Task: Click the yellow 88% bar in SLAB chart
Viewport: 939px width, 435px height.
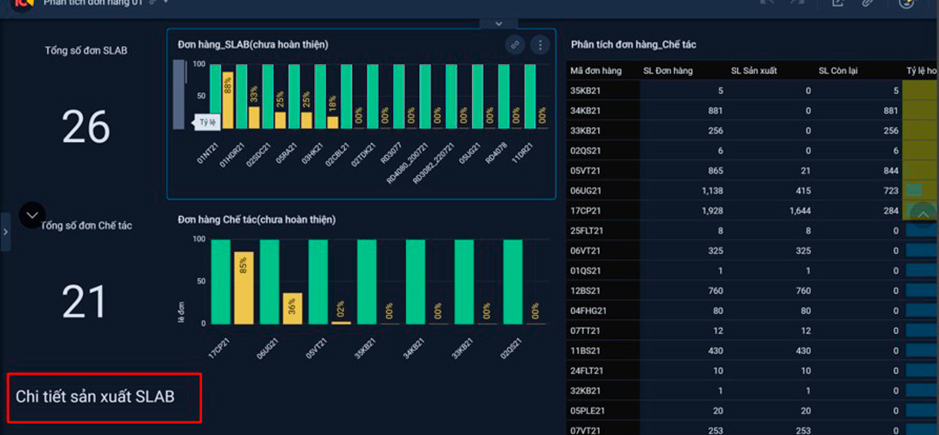Action: click(228, 101)
